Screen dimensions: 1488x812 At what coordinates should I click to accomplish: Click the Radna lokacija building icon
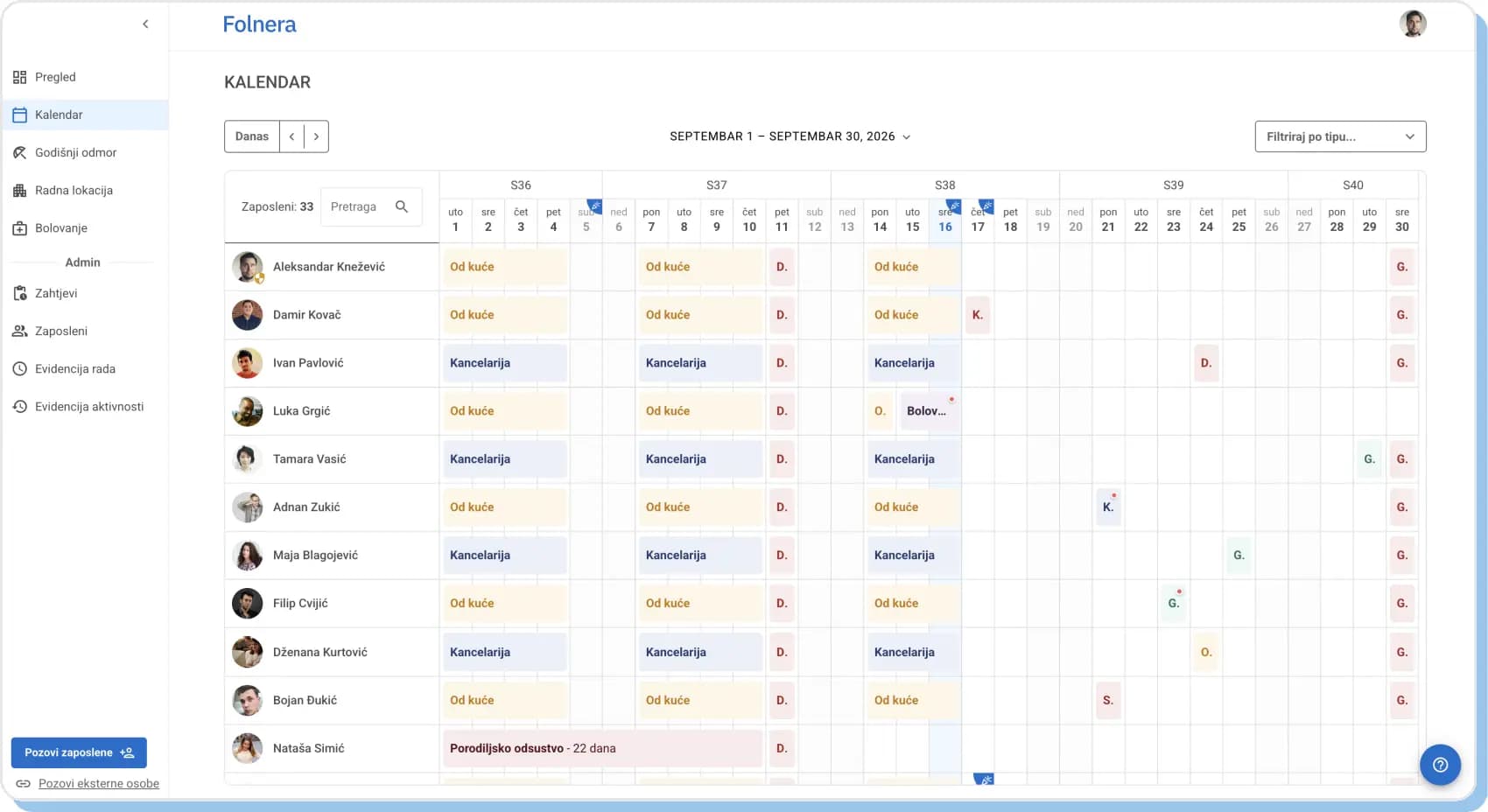click(20, 190)
